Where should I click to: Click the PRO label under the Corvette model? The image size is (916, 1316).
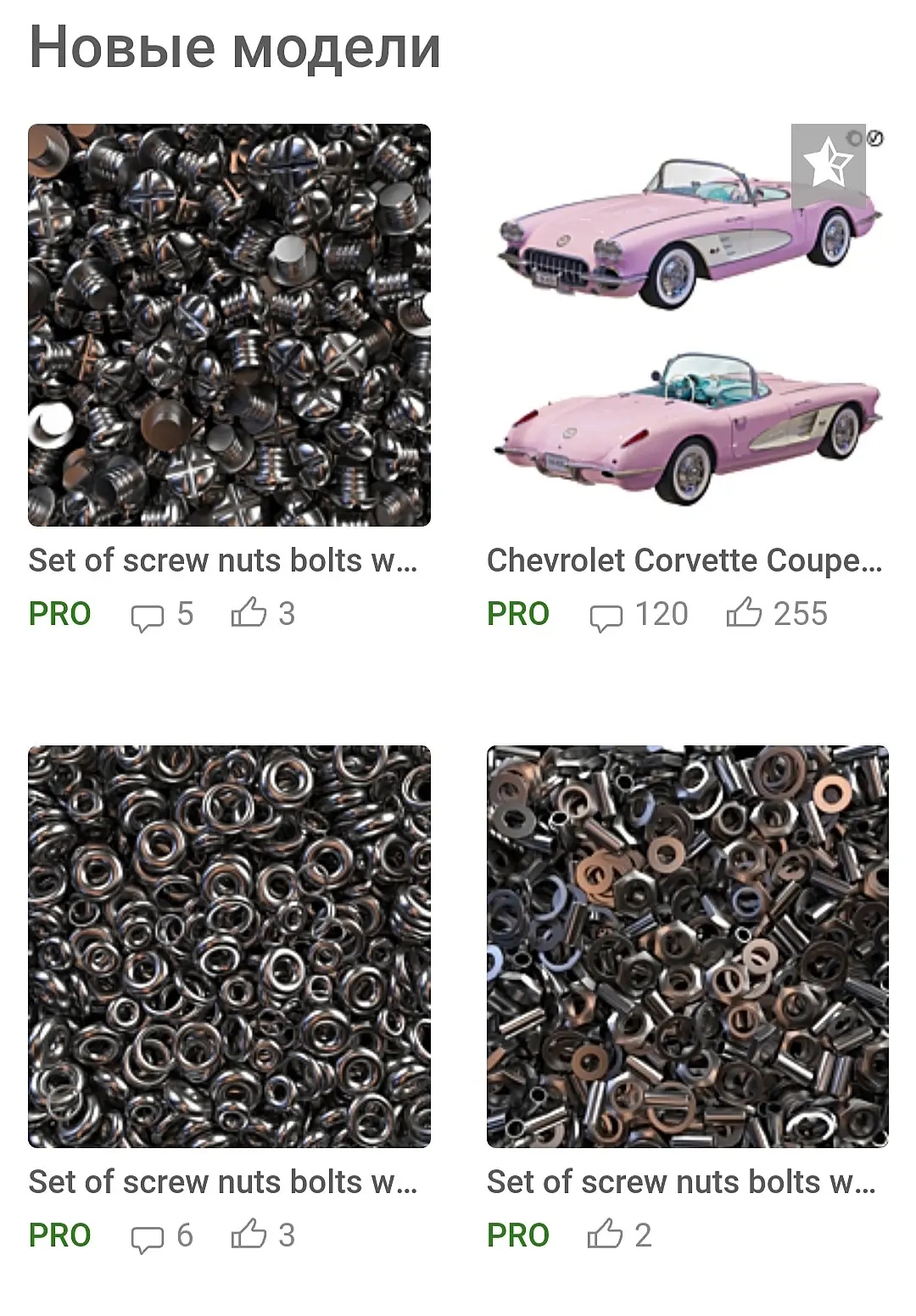pos(518,614)
